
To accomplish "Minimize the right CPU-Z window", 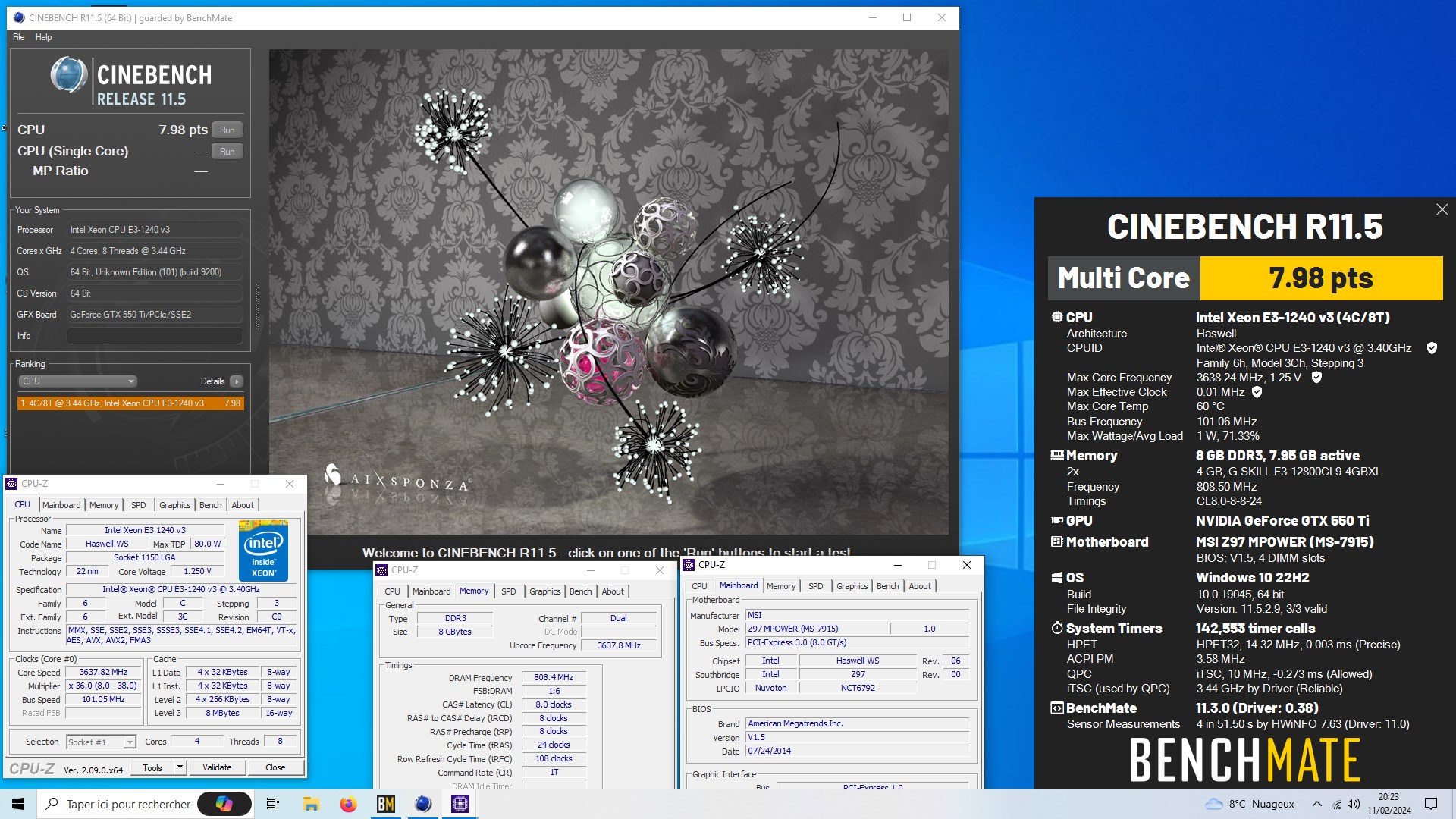I will point(897,565).
